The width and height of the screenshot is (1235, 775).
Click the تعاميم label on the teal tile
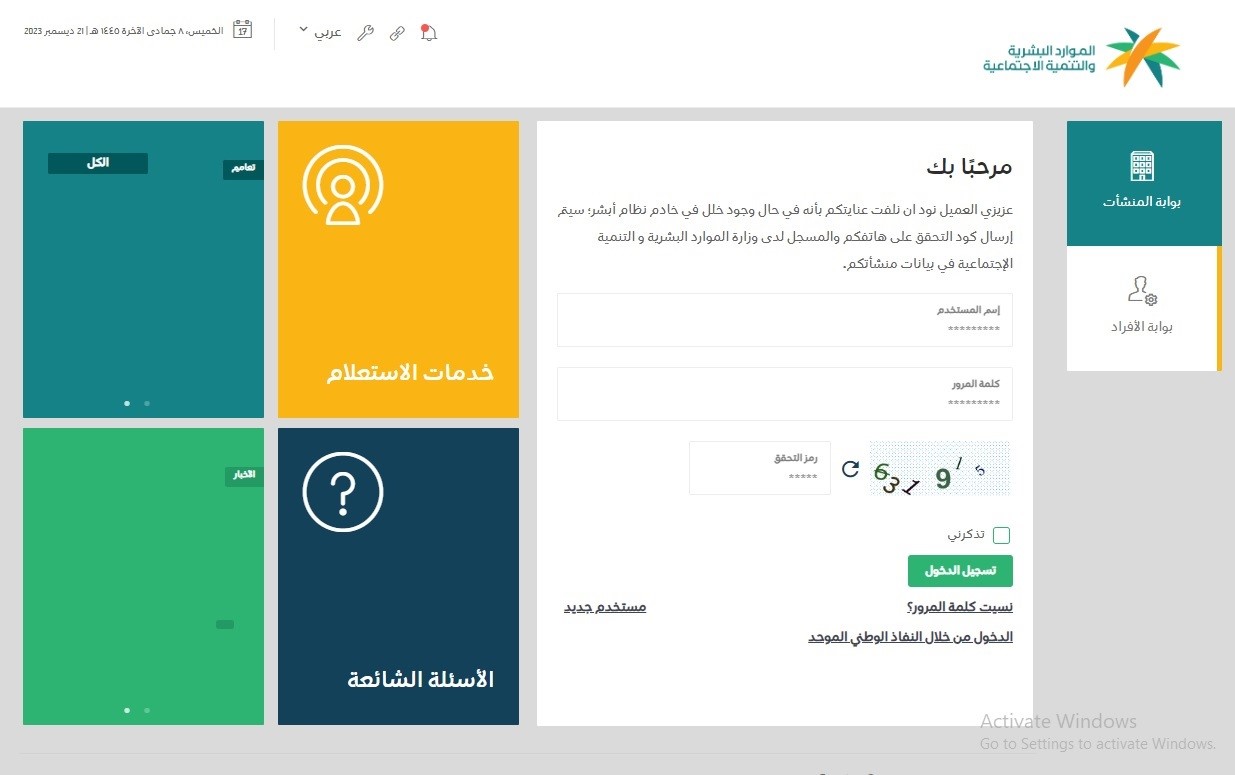point(243,169)
